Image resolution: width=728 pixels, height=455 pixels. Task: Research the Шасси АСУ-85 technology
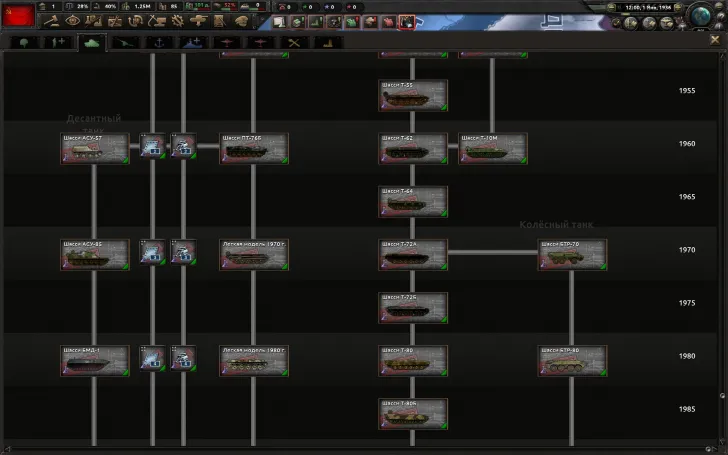[x=95, y=254]
